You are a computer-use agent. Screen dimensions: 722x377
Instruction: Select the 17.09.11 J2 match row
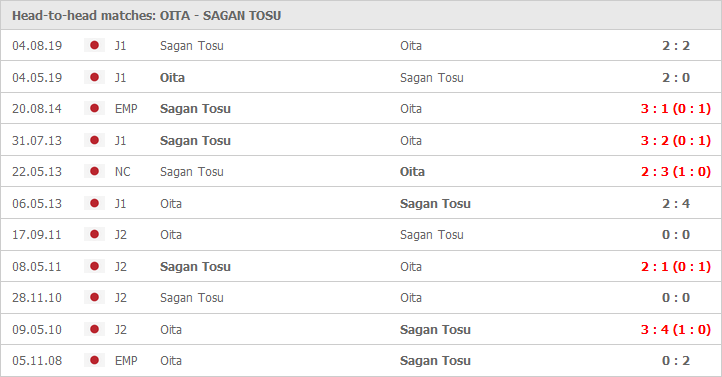click(x=361, y=234)
